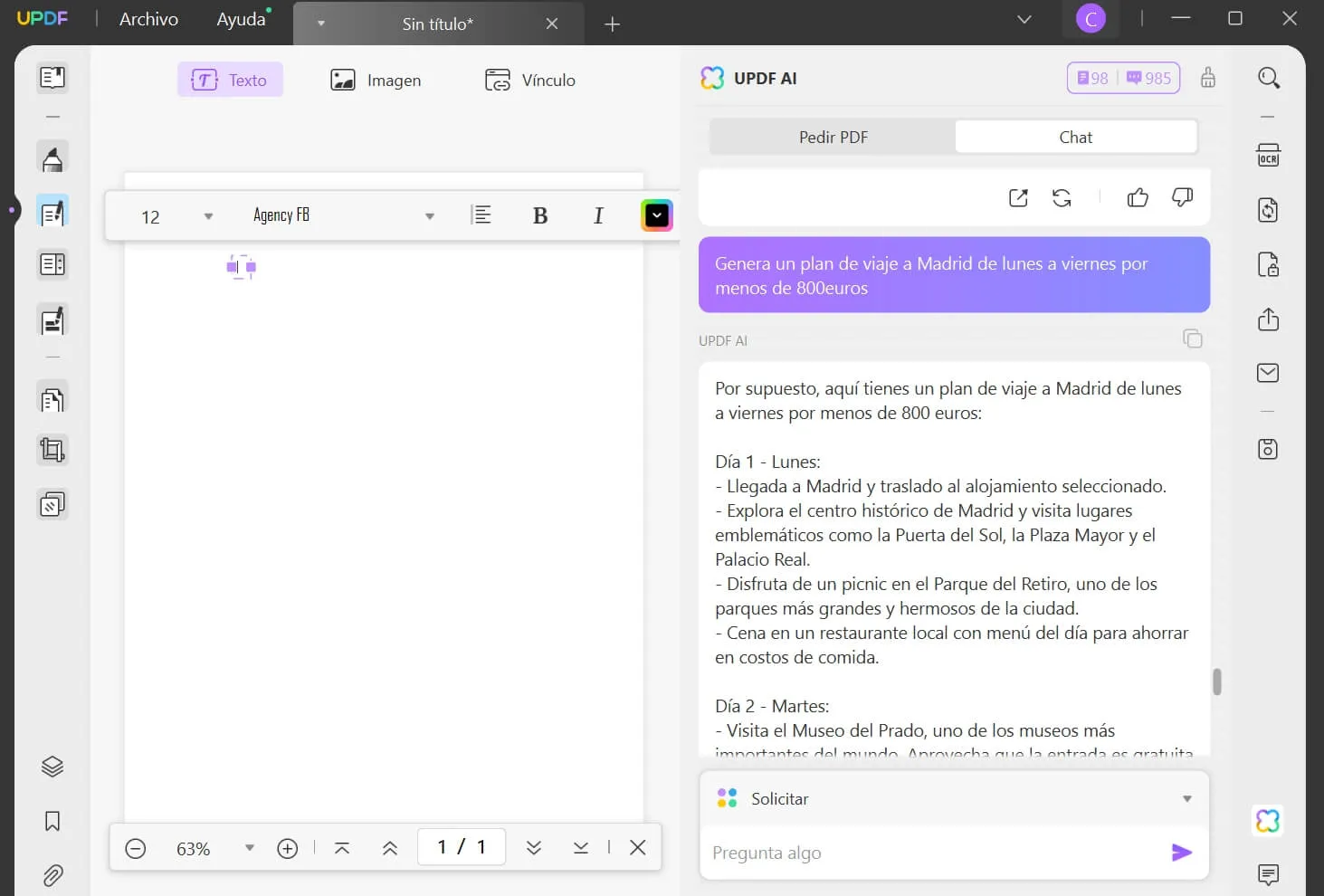Open the Prepare Form tool in left sidebar
Image resolution: width=1324 pixels, height=896 pixels.
(x=52, y=265)
